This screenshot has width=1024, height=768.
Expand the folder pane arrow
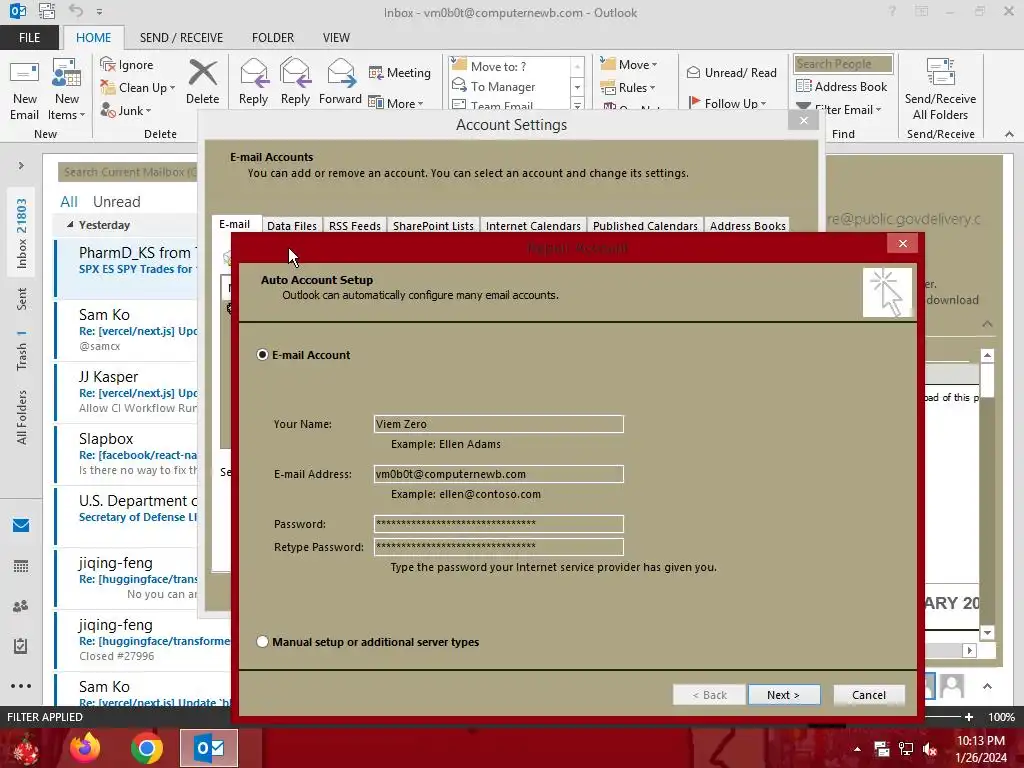[x=21, y=166]
